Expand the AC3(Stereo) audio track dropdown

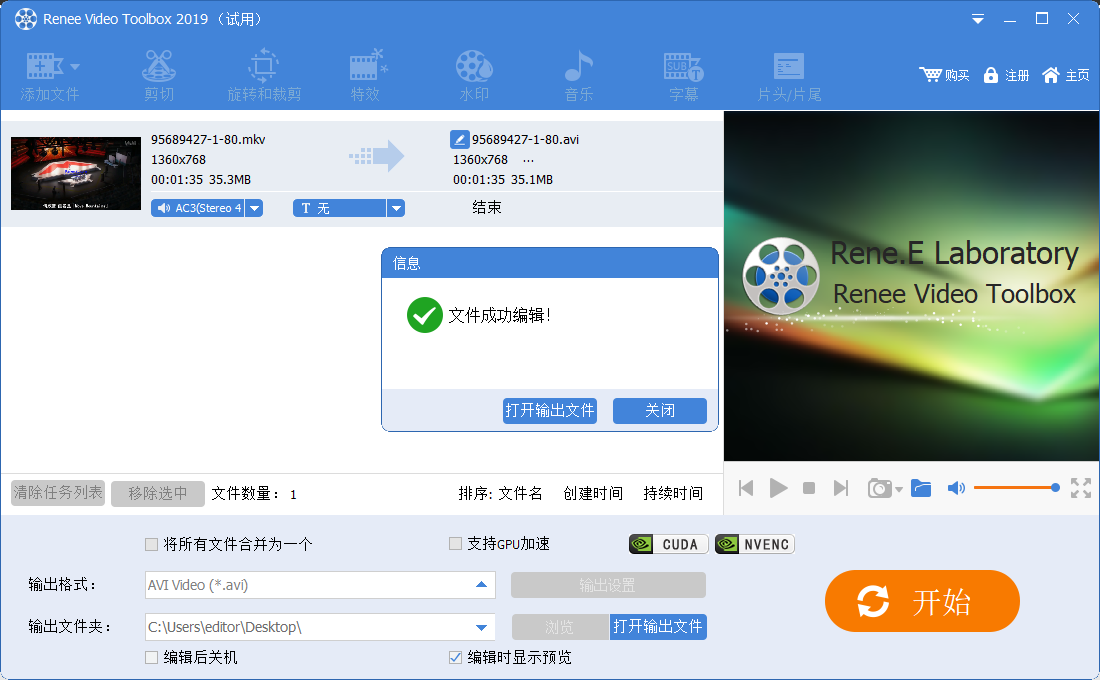pos(255,208)
